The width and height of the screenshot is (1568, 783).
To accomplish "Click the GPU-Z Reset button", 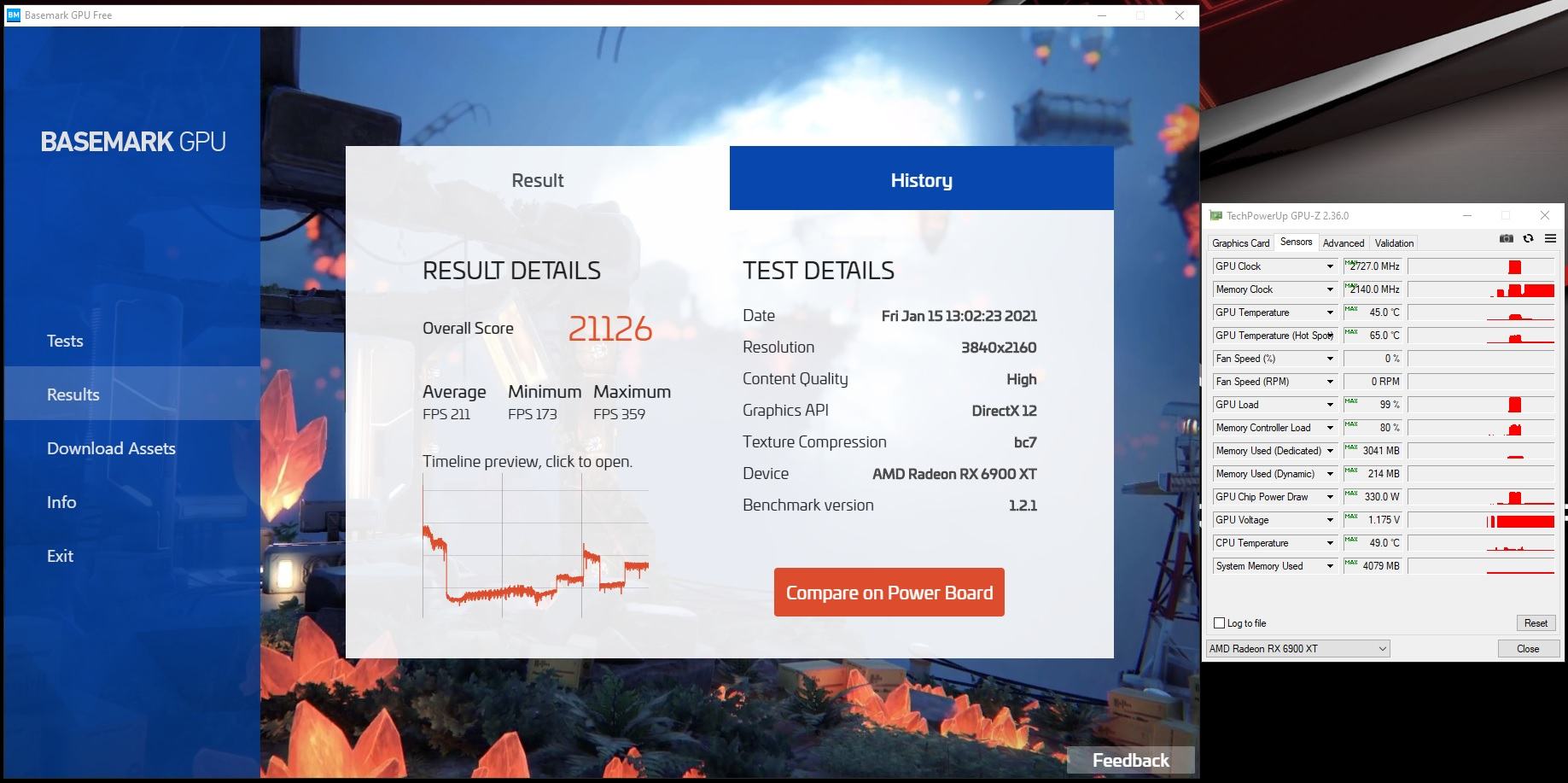I will click(x=1536, y=623).
